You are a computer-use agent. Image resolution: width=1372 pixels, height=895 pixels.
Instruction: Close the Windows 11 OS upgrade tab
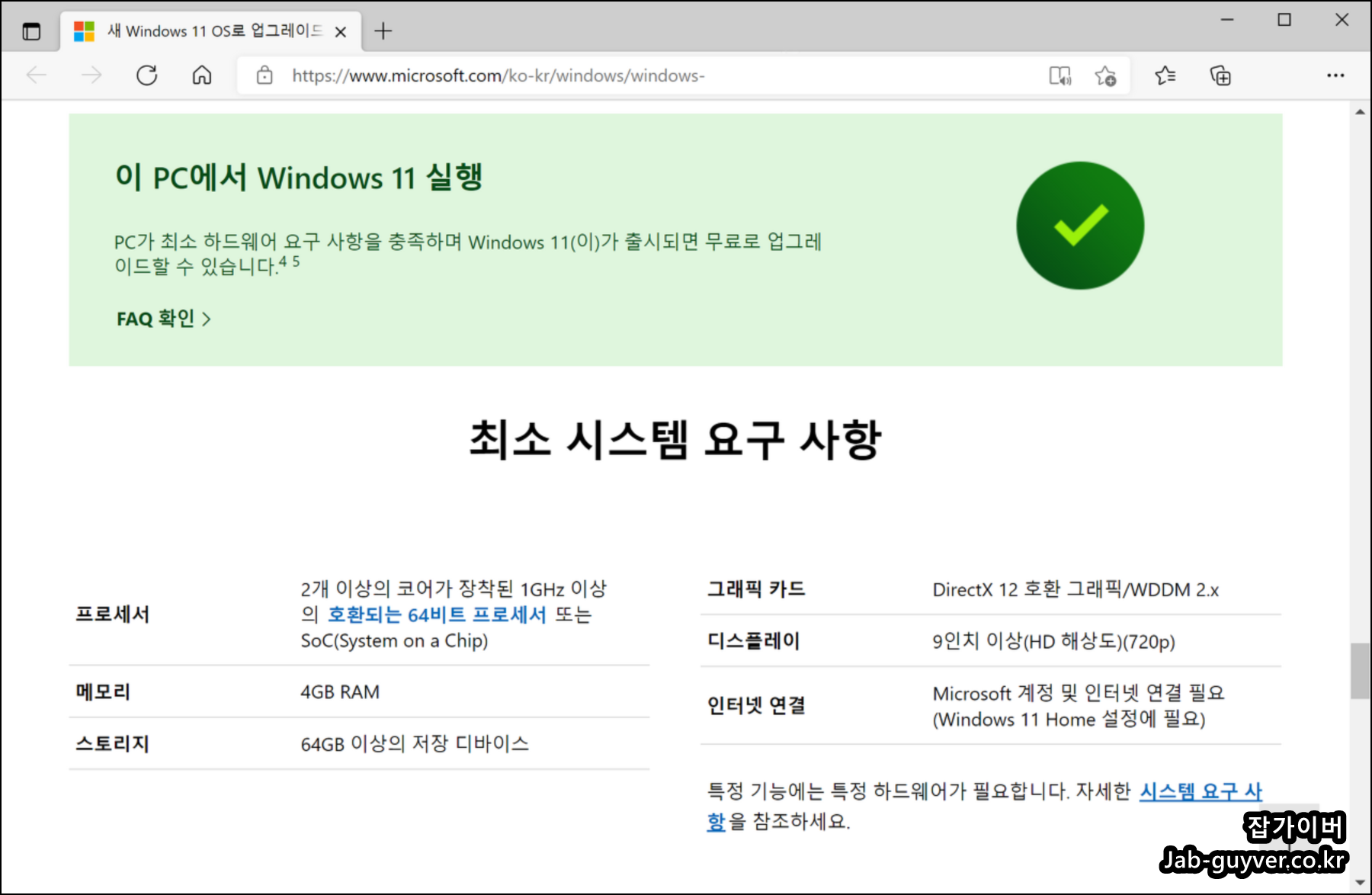click(341, 31)
